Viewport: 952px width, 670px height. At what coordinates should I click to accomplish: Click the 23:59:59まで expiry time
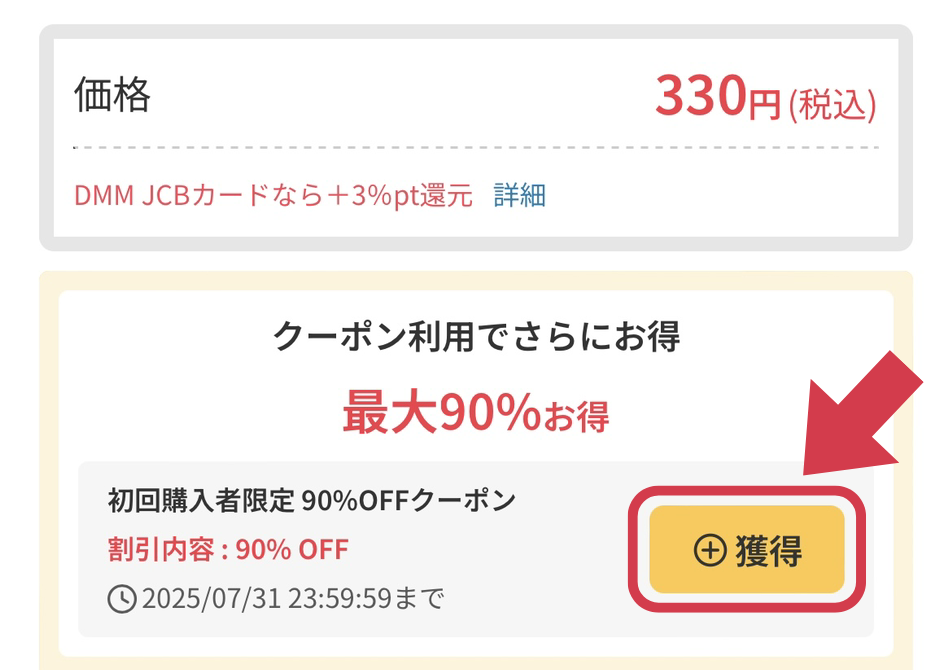tap(366, 599)
